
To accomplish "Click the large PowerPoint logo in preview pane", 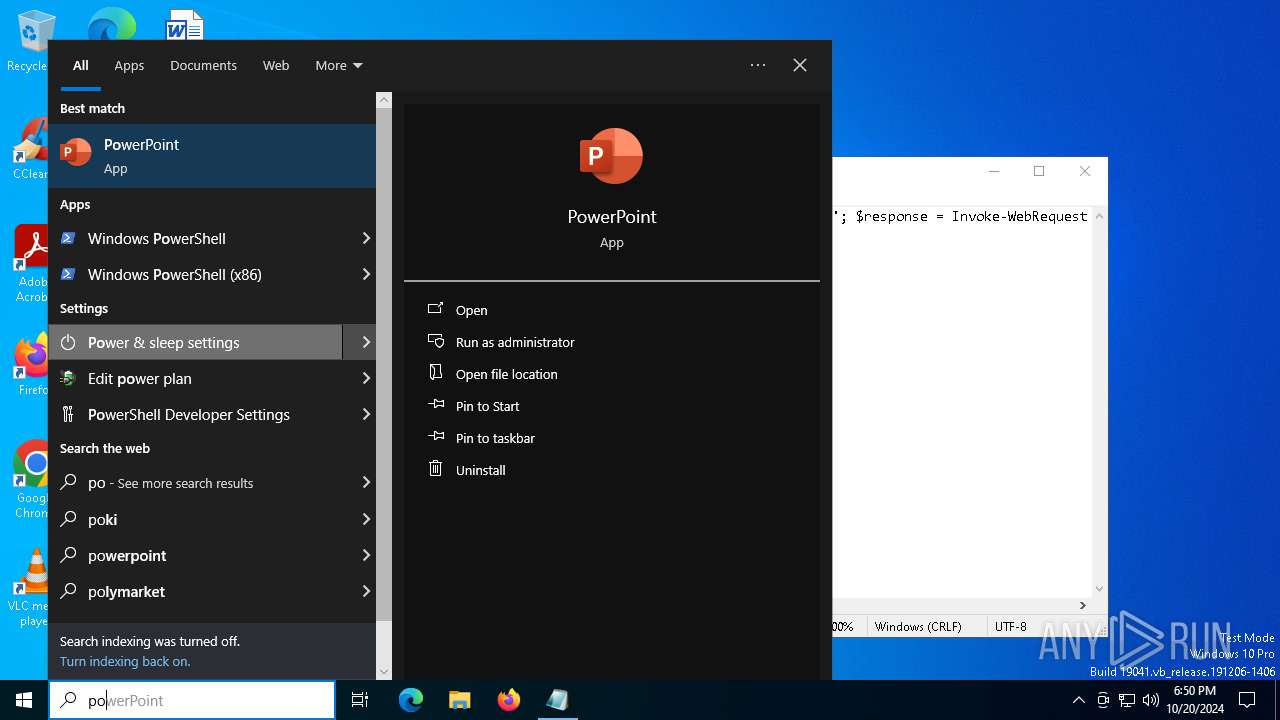I will tap(611, 156).
